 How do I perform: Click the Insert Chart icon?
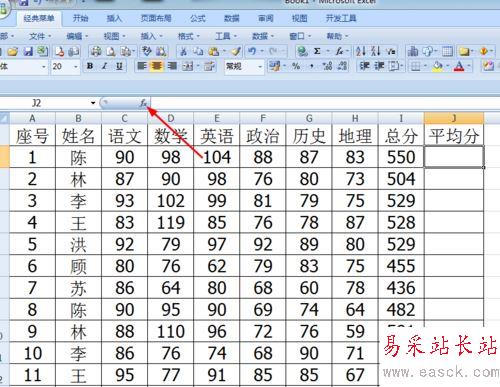413,51
